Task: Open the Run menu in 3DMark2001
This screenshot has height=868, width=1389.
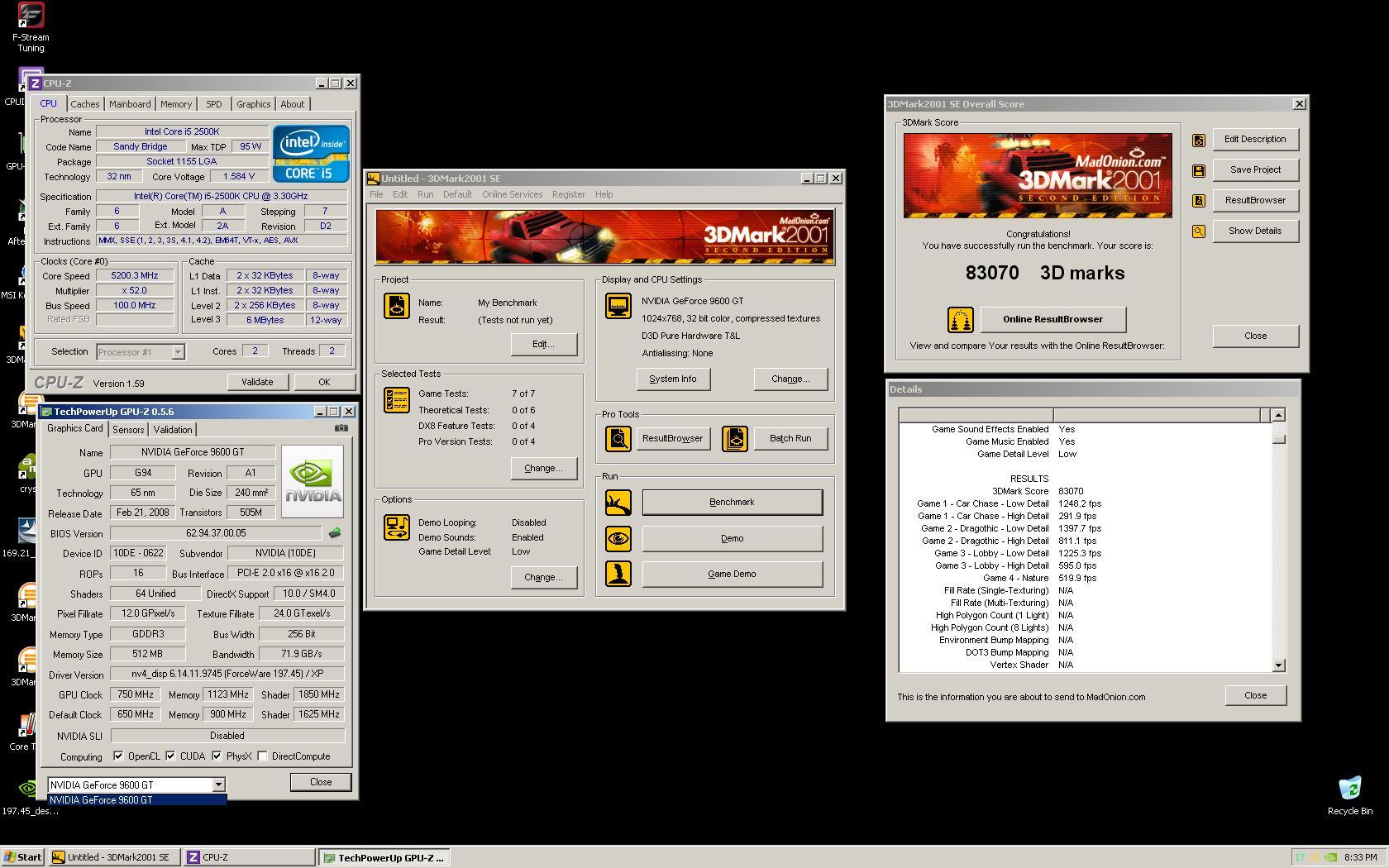Action: [x=425, y=194]
